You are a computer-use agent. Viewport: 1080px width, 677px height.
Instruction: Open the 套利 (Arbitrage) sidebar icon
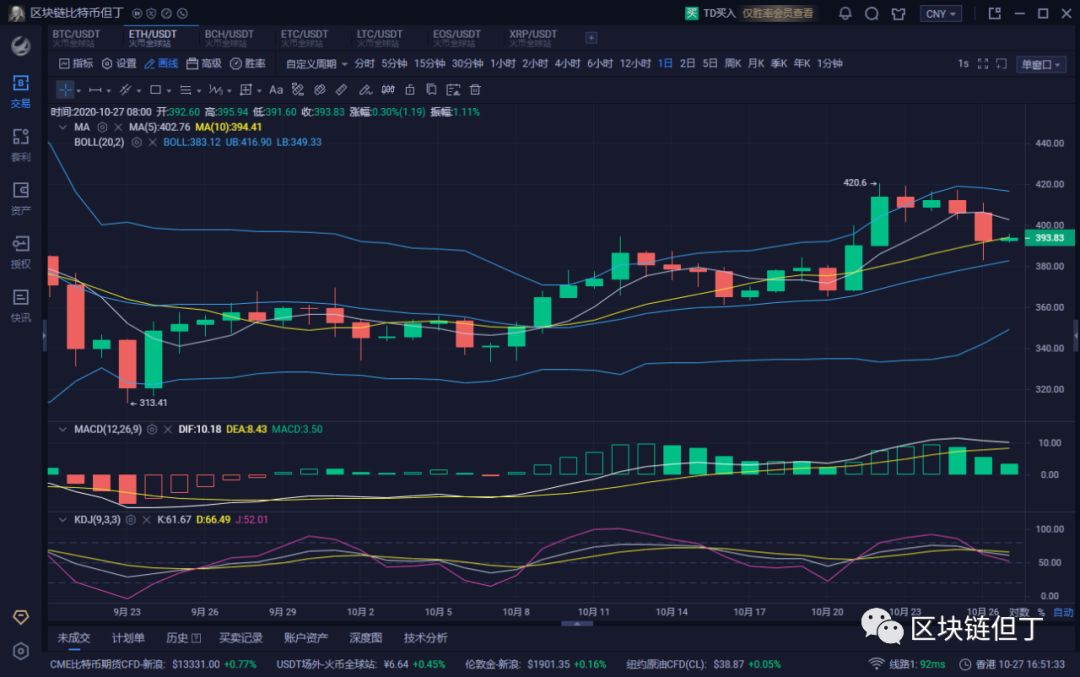pos(20,144)
